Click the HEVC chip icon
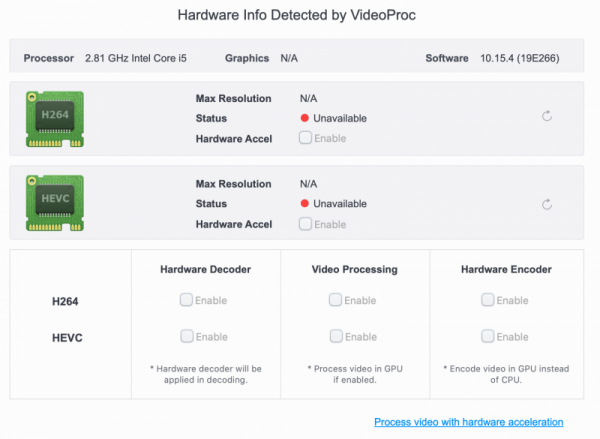Image resolution: width=600 pixels, height=439 pixels. click(x=55, y=203)
